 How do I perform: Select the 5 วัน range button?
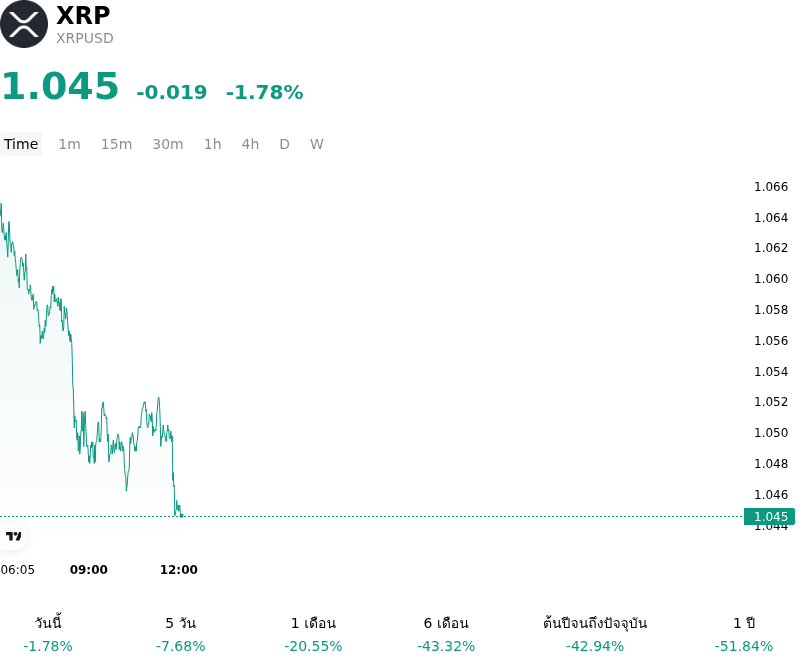pos(181,634)
